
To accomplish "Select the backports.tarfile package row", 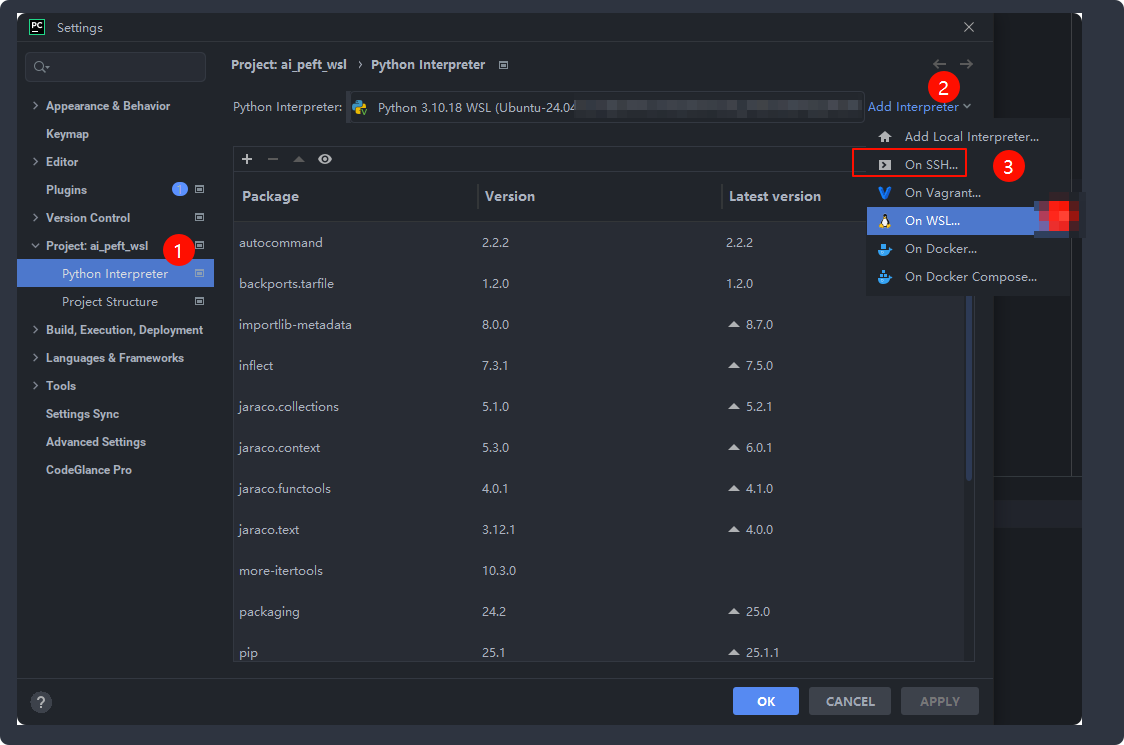I will pyautogui.click(x=599, y=284).
